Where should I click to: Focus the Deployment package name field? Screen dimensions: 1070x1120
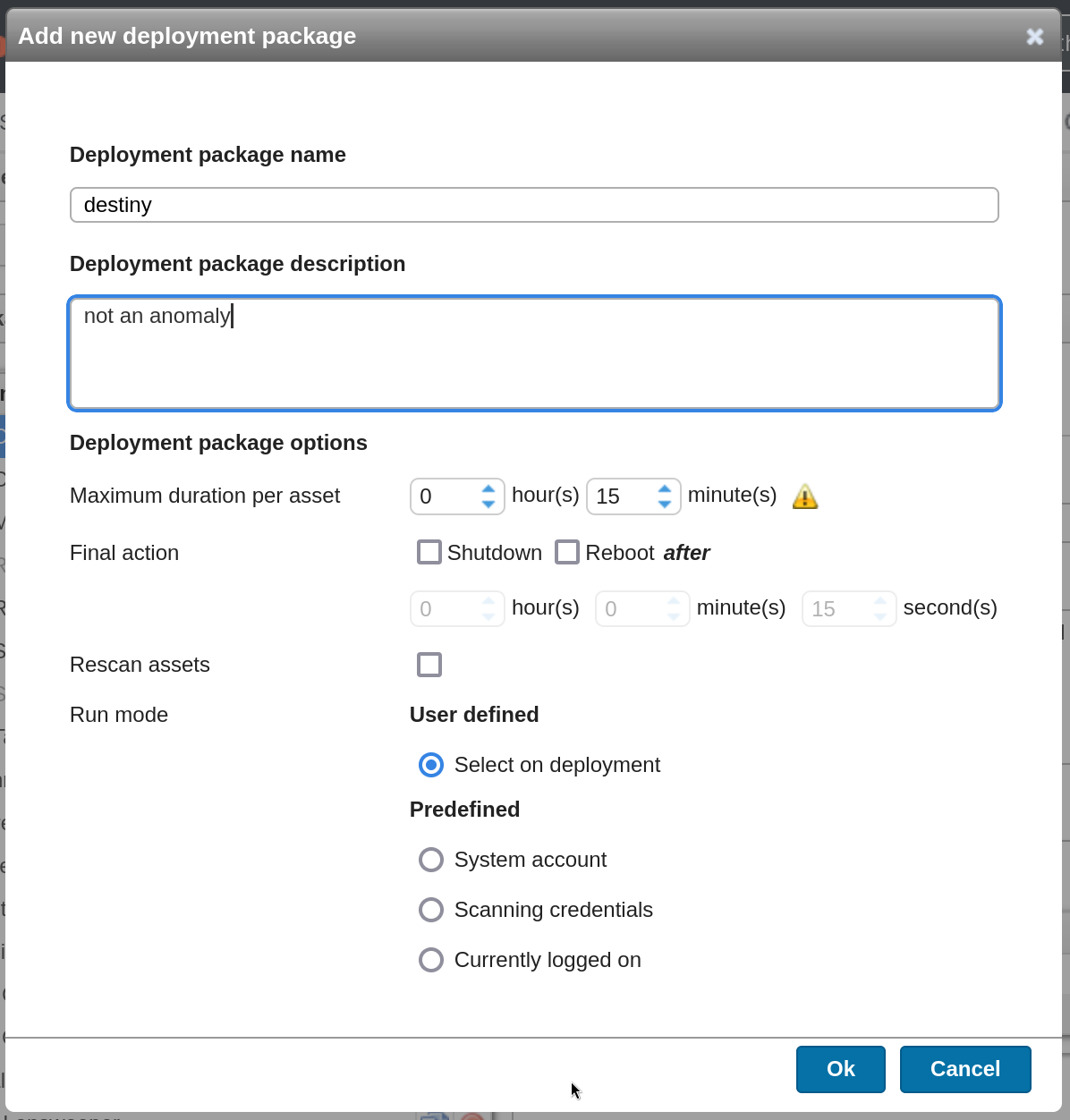pyautogui.click(x=534, y=205)
